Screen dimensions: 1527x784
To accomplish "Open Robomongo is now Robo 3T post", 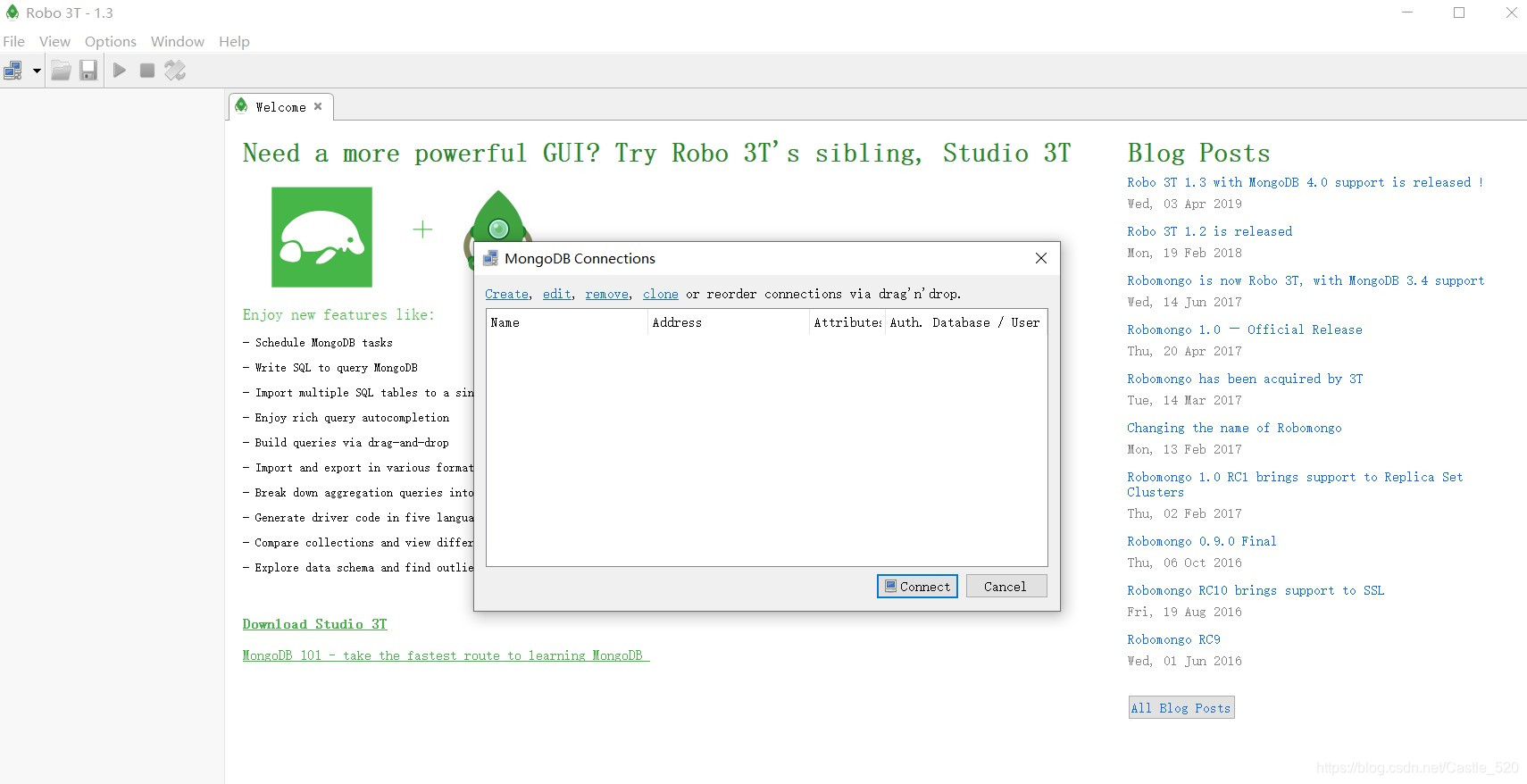I will (x=1306, y=280).
